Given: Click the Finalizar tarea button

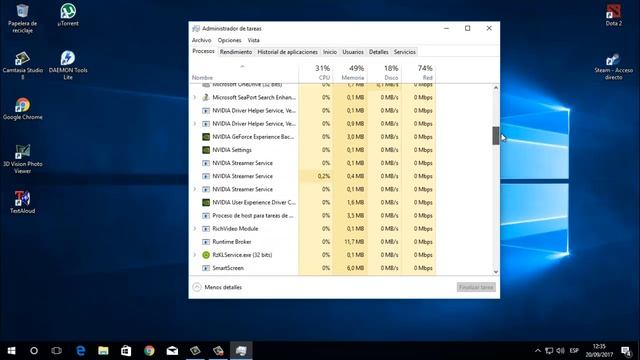Looking at the screenshot, I should pyautogui.click(x=476, y=287).
